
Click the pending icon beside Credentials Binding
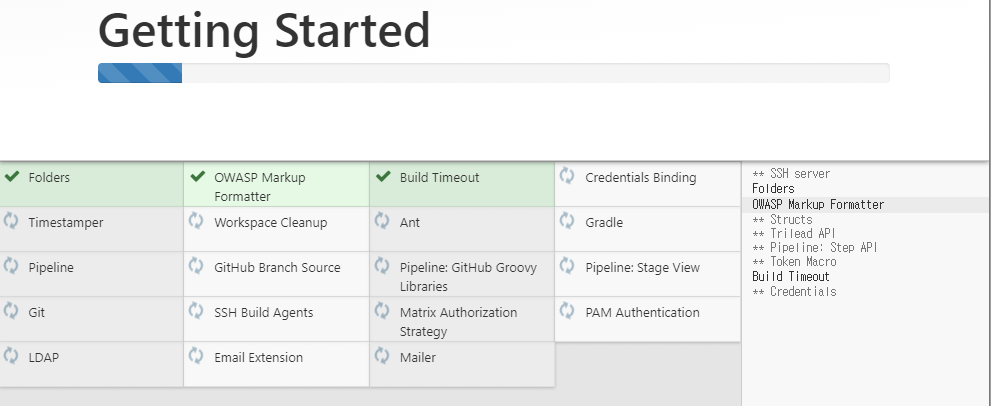pyautogui.click(x=567, y=176)
